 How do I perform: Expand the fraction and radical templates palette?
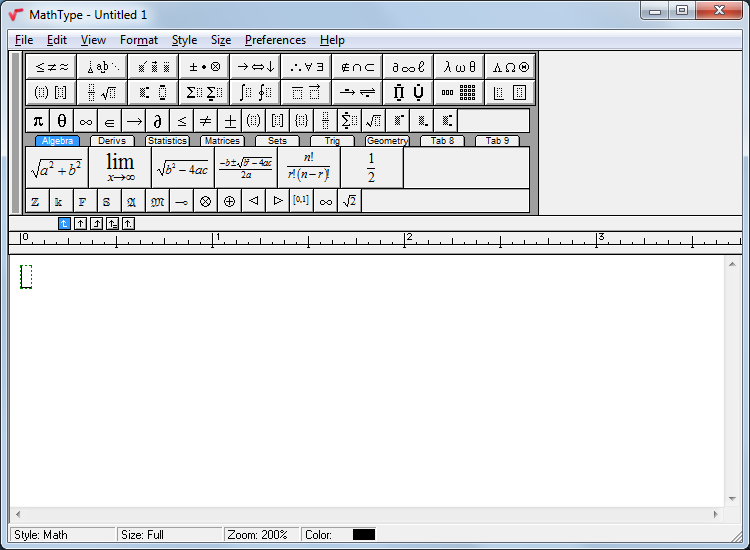point(101,93)
